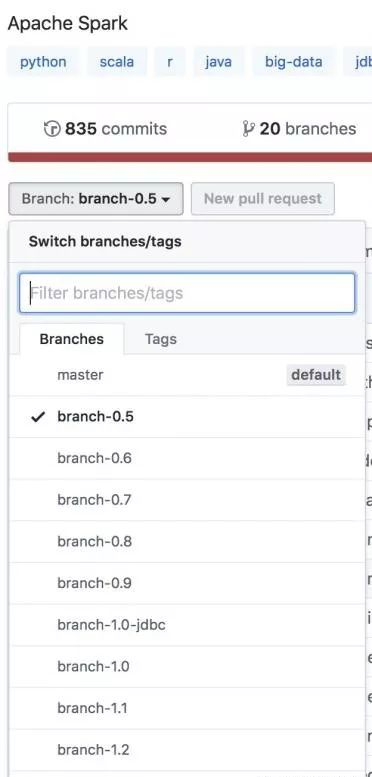Select branch-0.8 in the branch list

pyautogui.click(x=187, y=542)
